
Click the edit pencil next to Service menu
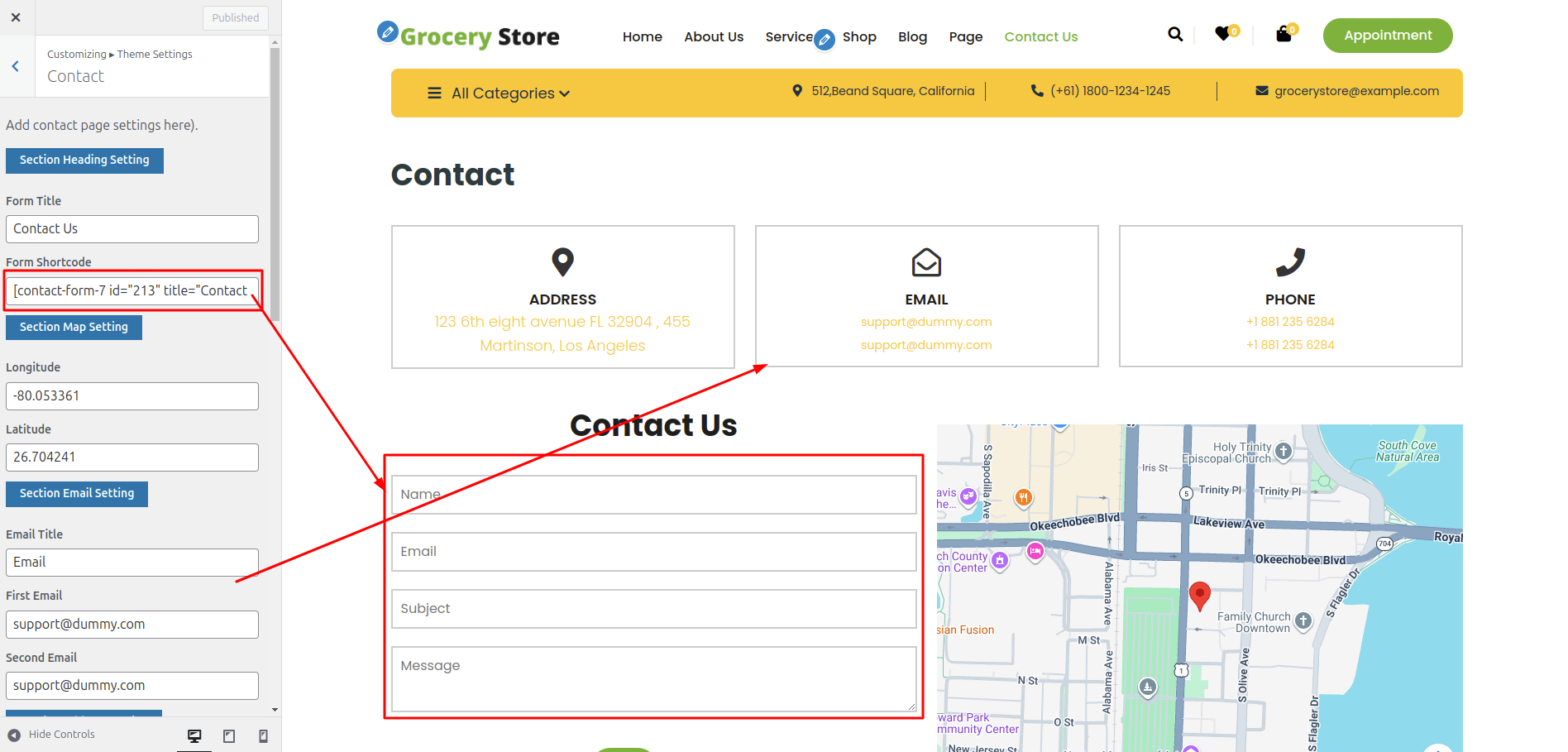coord(824,40)
